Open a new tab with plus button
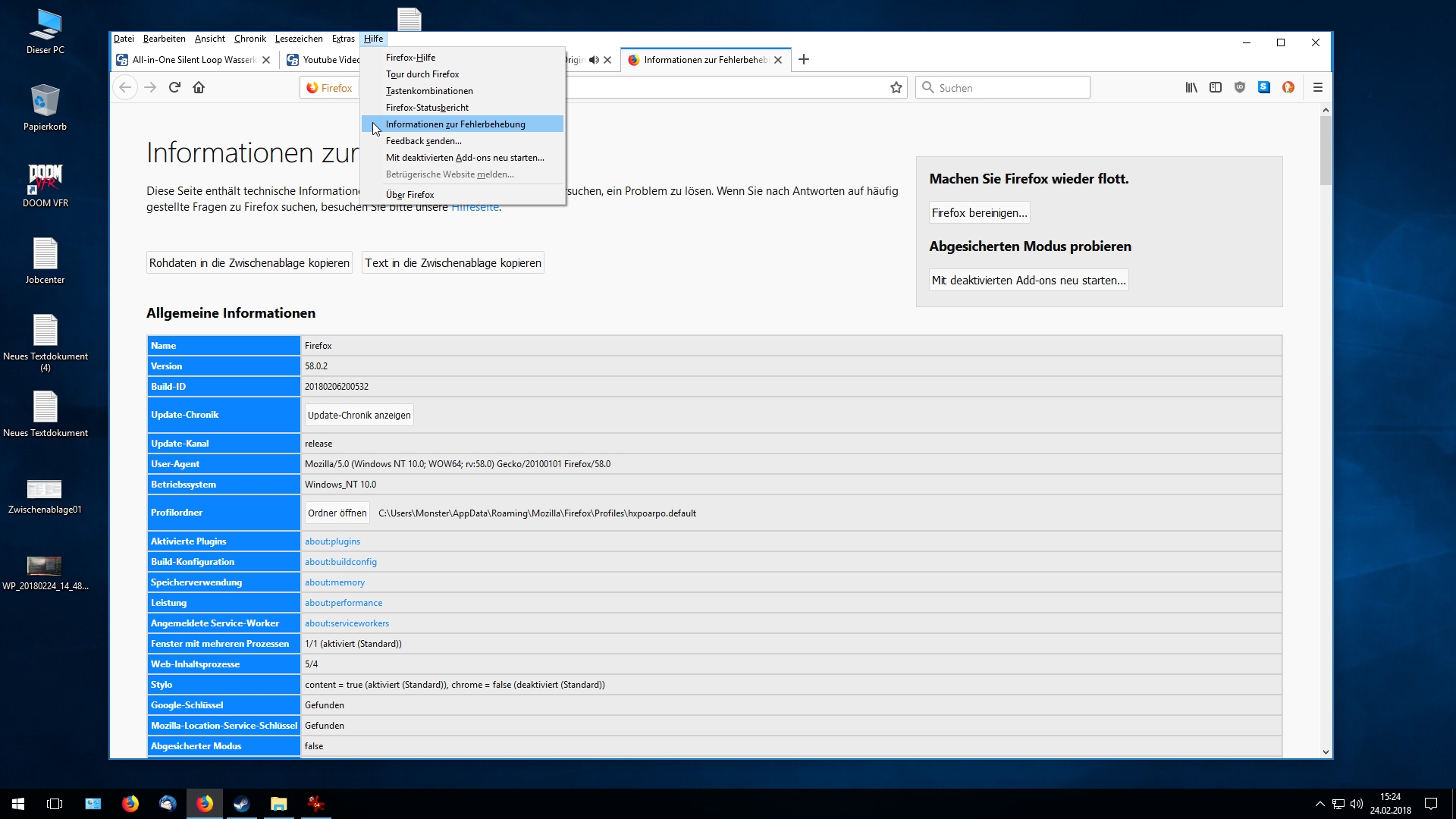 [x=804, y=60]
